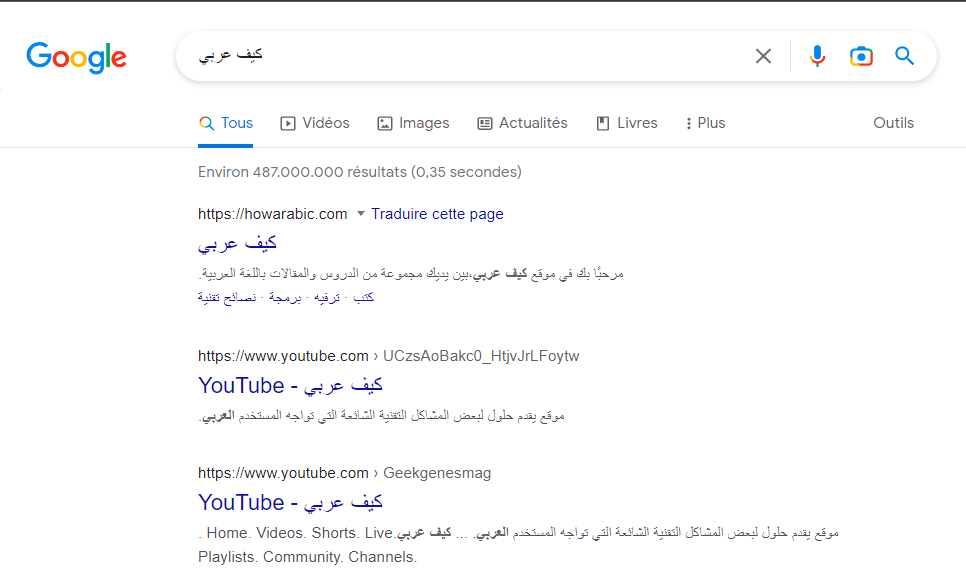Expand the Plus menu

tap(705, 123)
